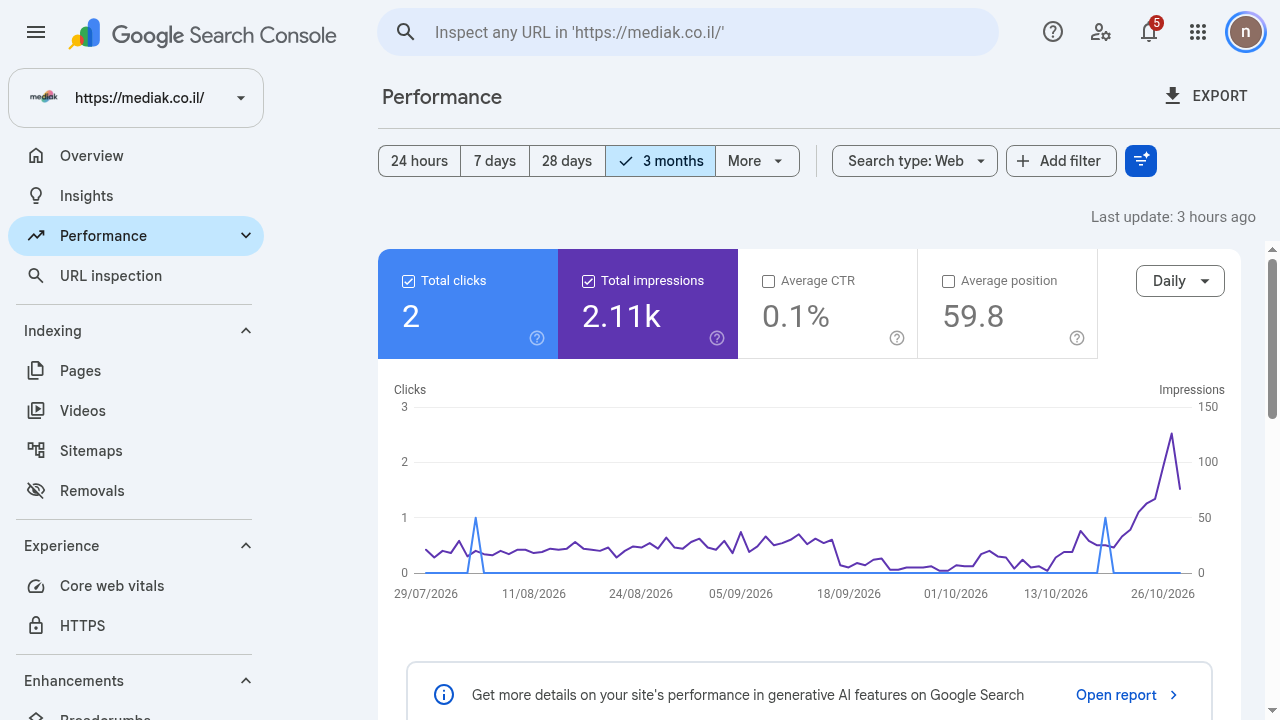Viewport: 1280px width, 720px height.
Task: Open Sitemaps in the sidebar
Action: pyautogui.click(x=136, y=451)
